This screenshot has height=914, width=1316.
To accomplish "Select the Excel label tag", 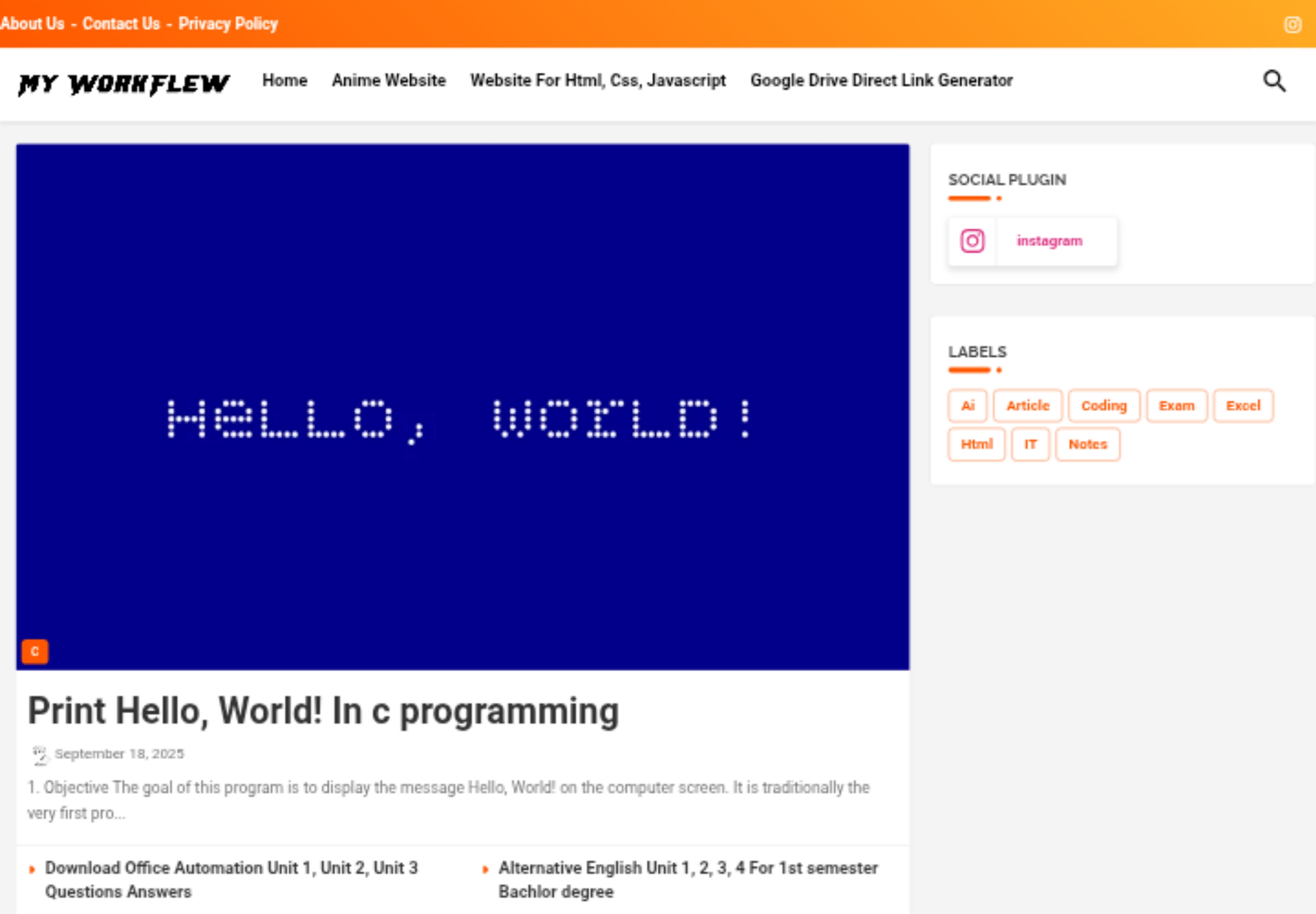I will coord(1243,406).
